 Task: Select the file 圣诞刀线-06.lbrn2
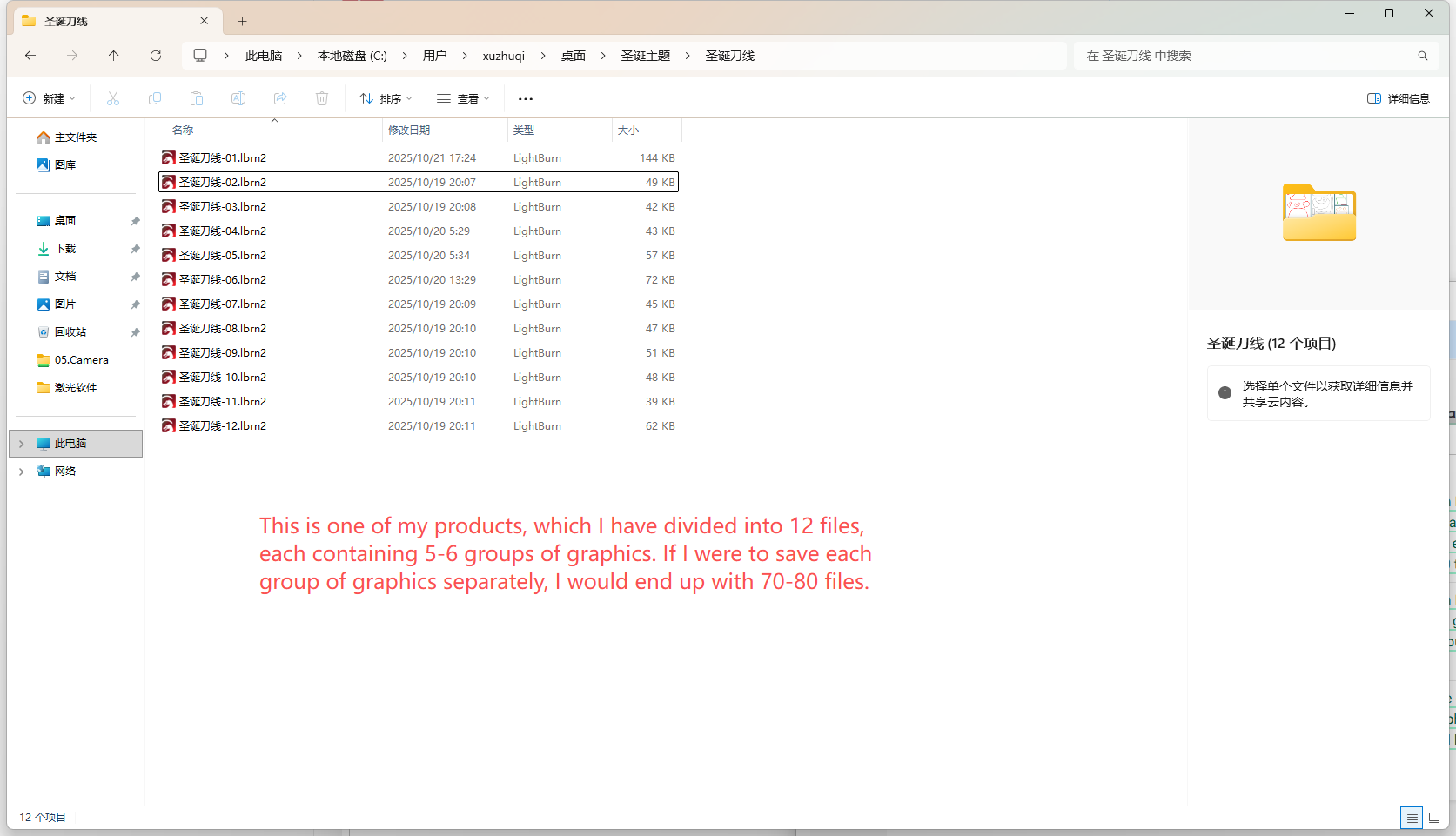coord(223,280)
